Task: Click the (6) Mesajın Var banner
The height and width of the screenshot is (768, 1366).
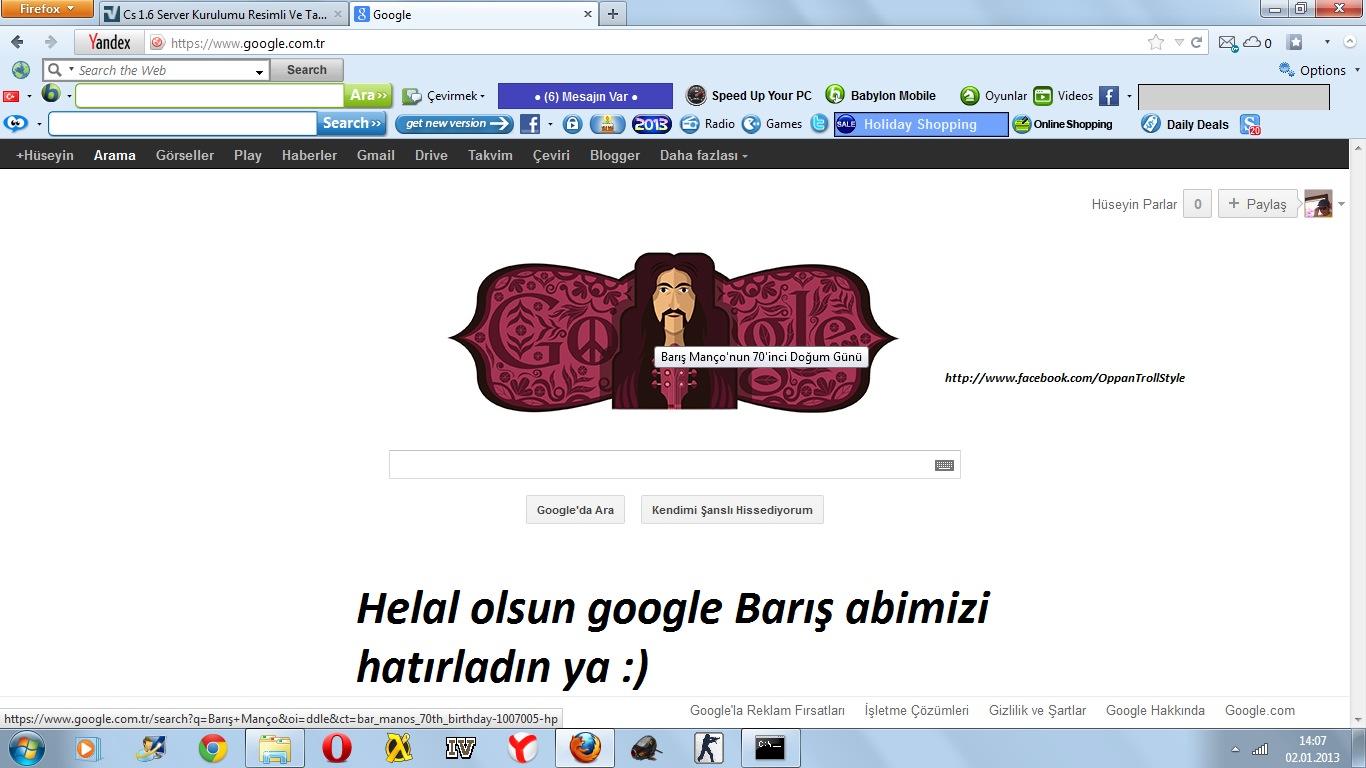Action: [585, 96]
